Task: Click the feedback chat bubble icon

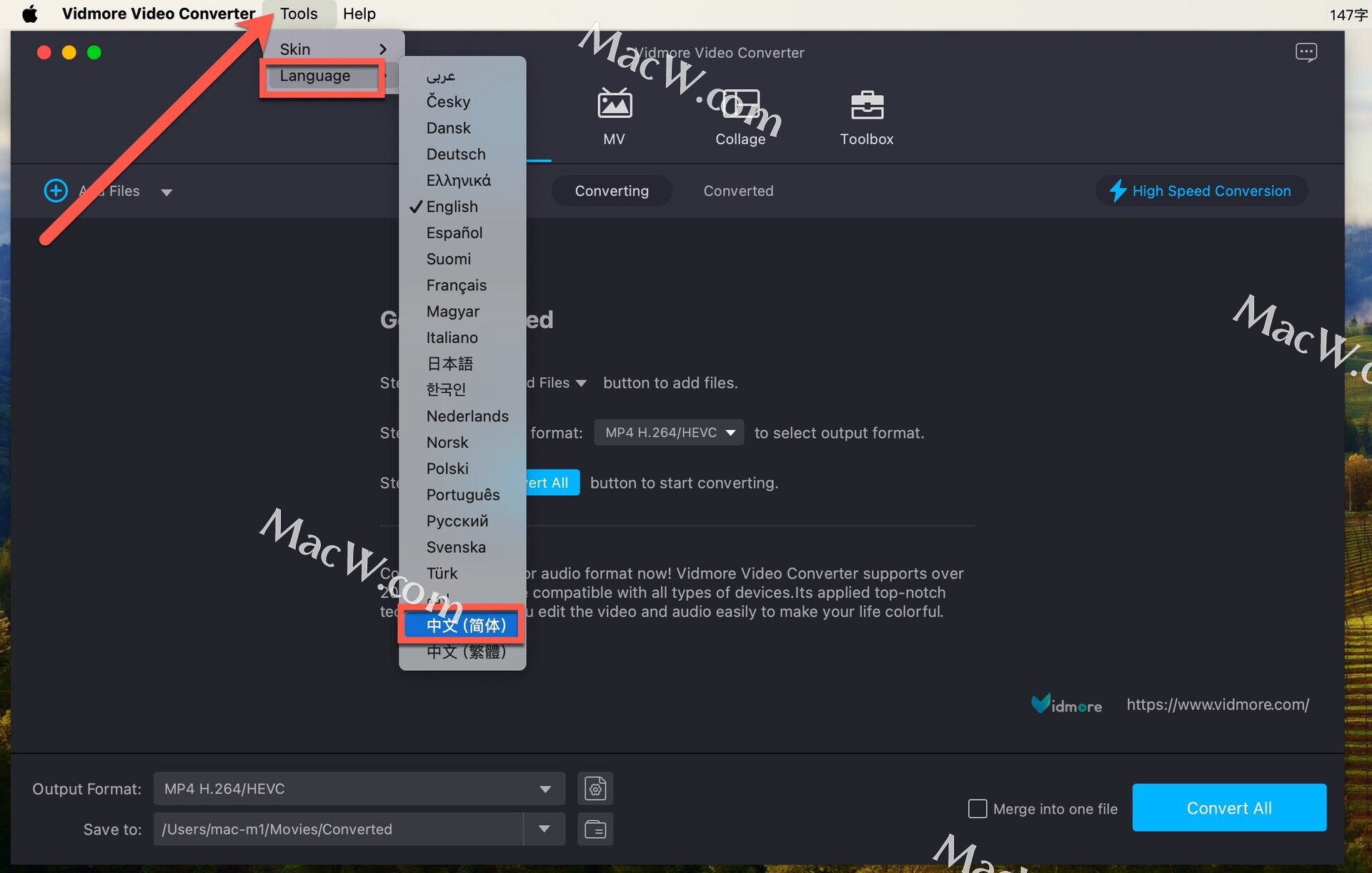Action: (x=1306, y=52)
